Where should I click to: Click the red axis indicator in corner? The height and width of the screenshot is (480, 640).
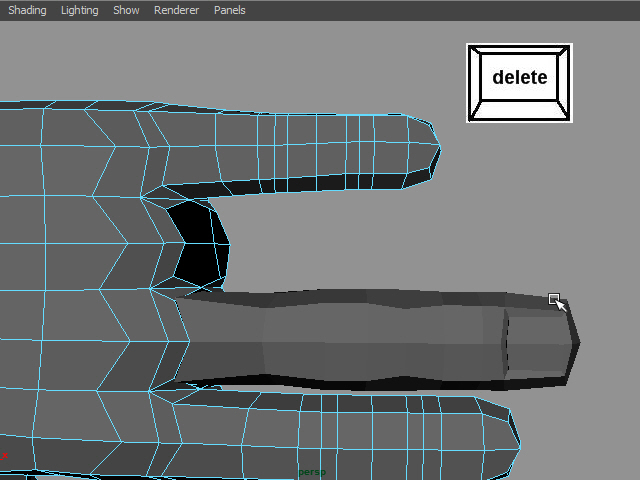[x=5, y=456]
